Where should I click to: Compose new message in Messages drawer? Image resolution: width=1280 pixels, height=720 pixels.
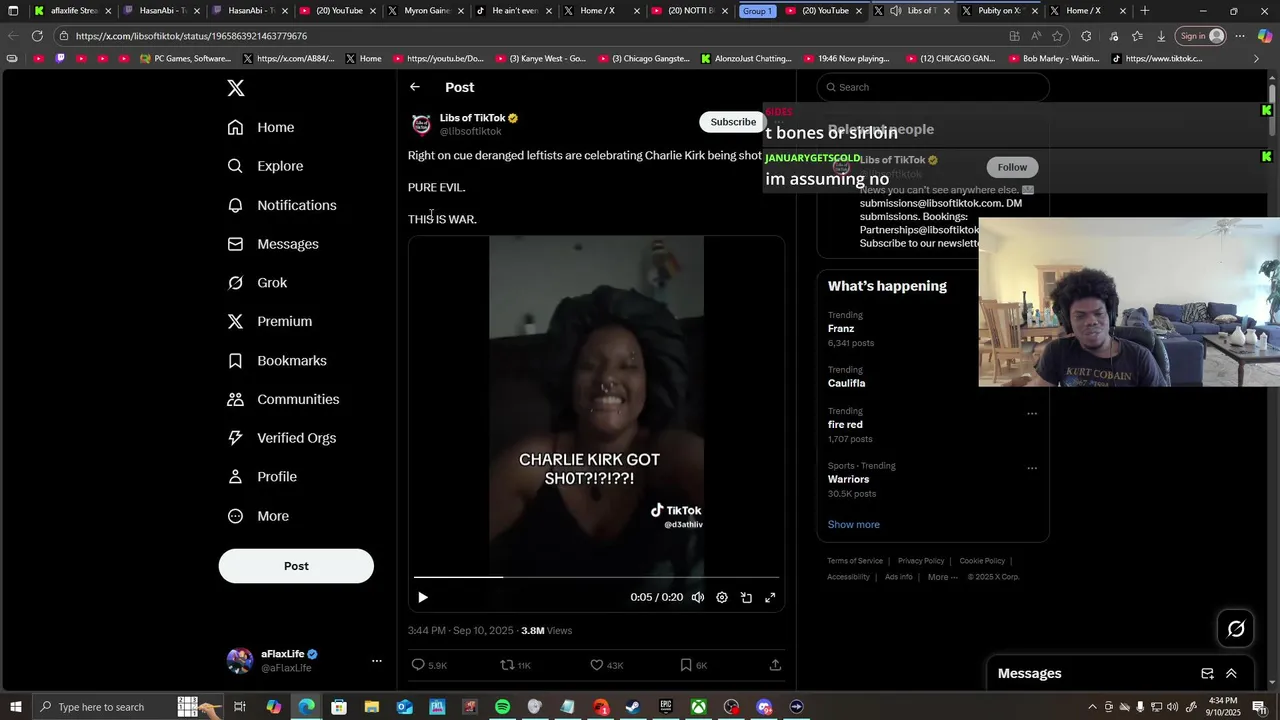(x=1207, y=674)
